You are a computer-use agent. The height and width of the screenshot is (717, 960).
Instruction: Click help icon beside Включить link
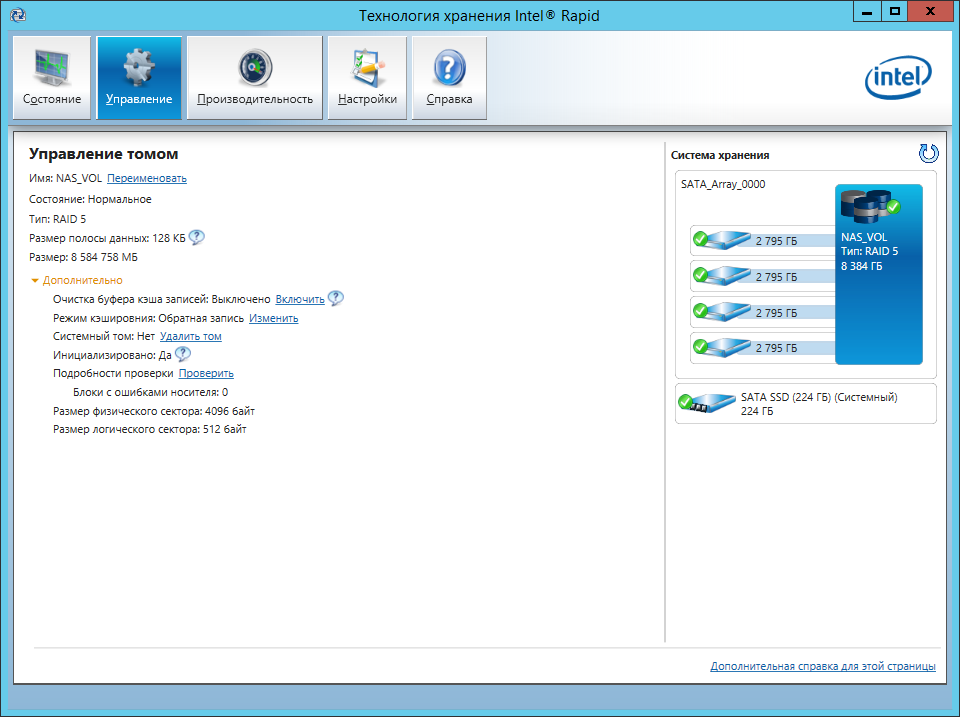336,298
